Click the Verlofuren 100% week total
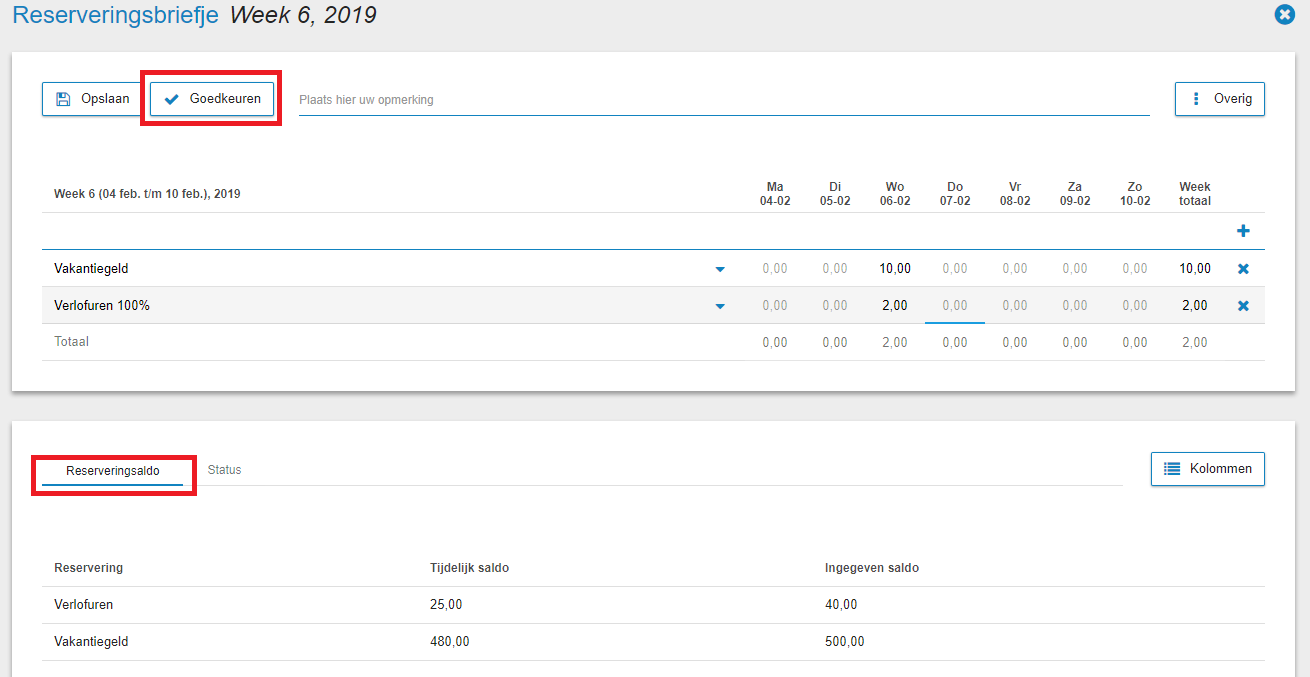This screenshot has width=1310, height=677. (1195, 306)
